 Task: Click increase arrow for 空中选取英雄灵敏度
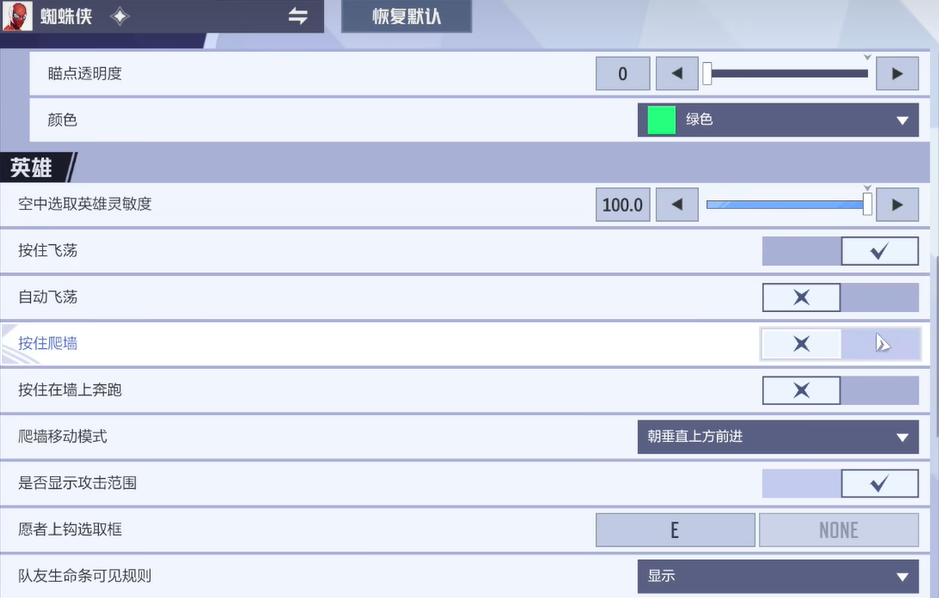[x=897, y=204]
